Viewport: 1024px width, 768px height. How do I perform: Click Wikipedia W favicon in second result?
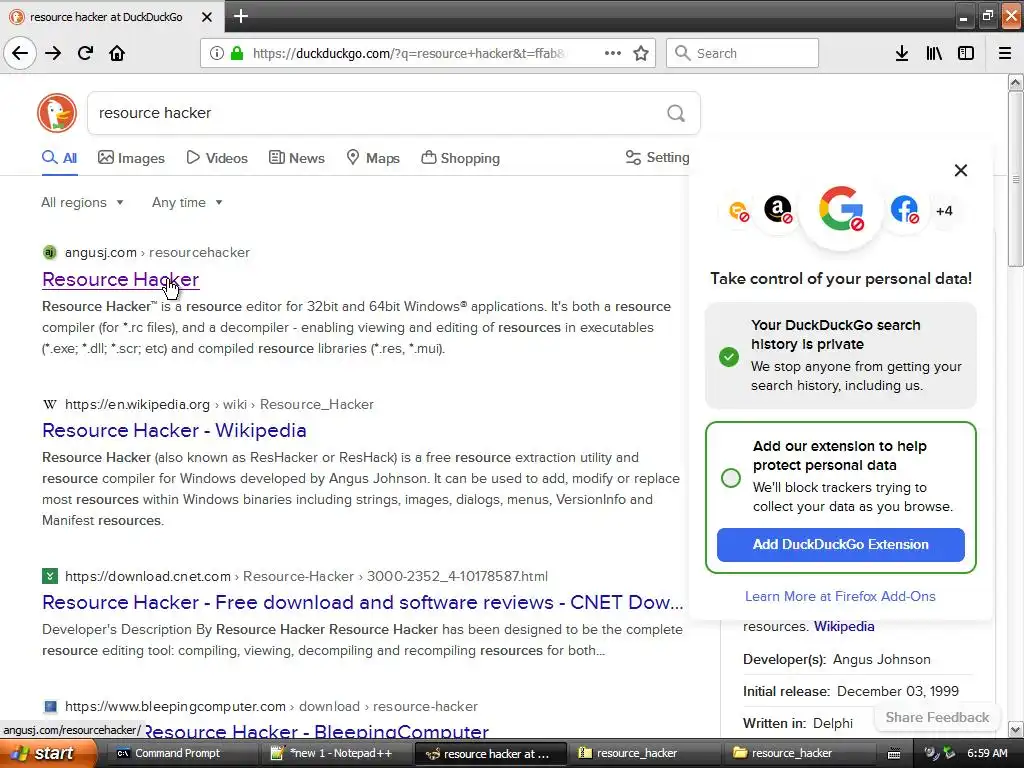50,404
